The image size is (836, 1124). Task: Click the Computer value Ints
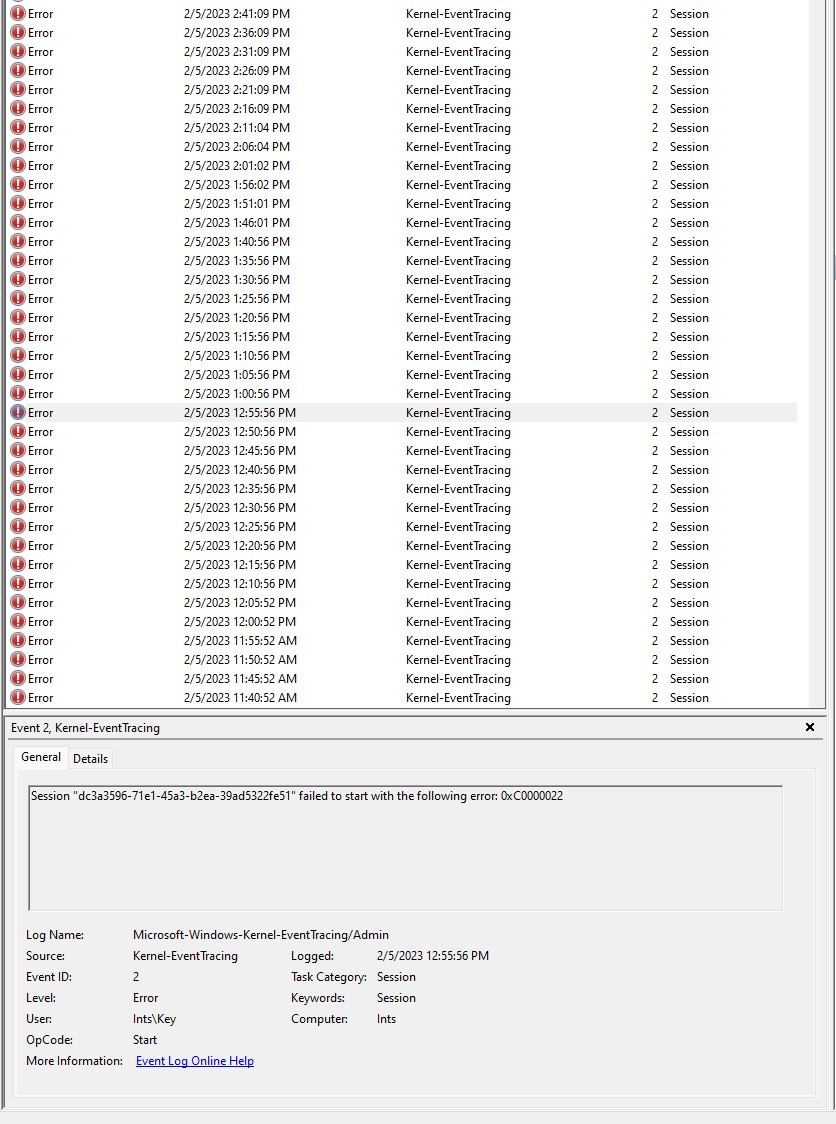tap(386, 1019)
